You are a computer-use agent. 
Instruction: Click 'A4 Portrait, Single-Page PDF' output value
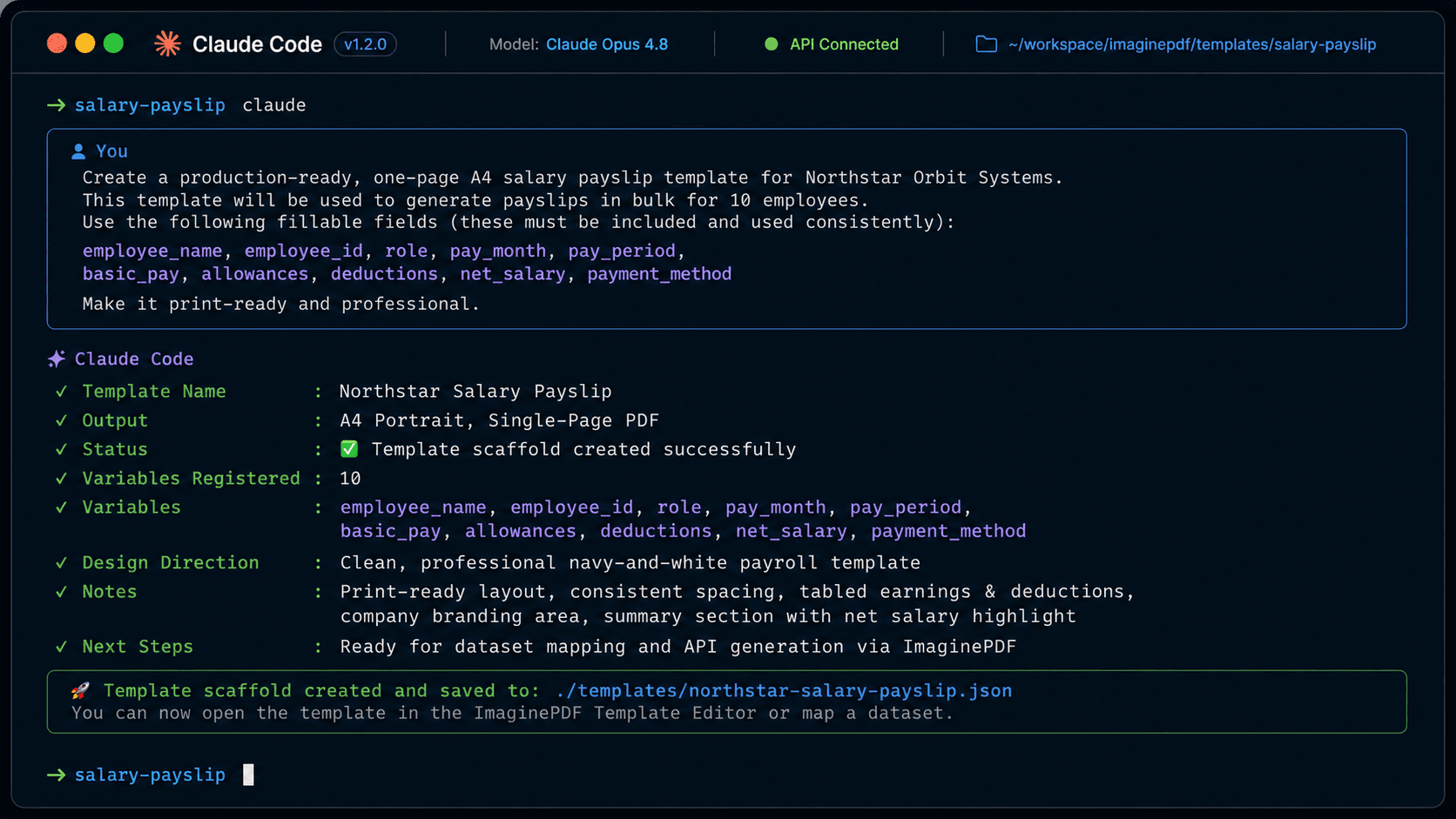(499, 420)
